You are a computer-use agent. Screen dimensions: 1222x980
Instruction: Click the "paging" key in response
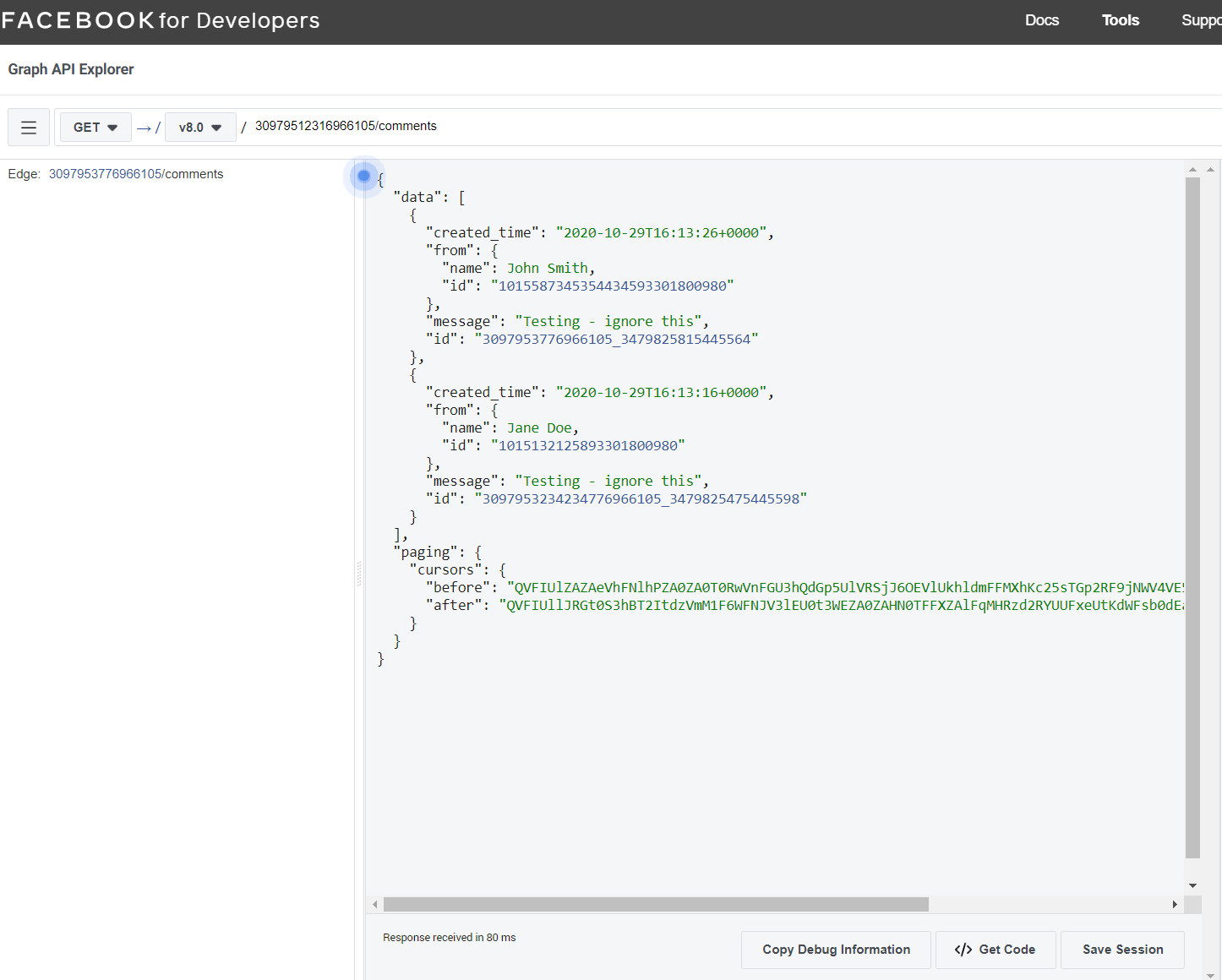point(426,553)
